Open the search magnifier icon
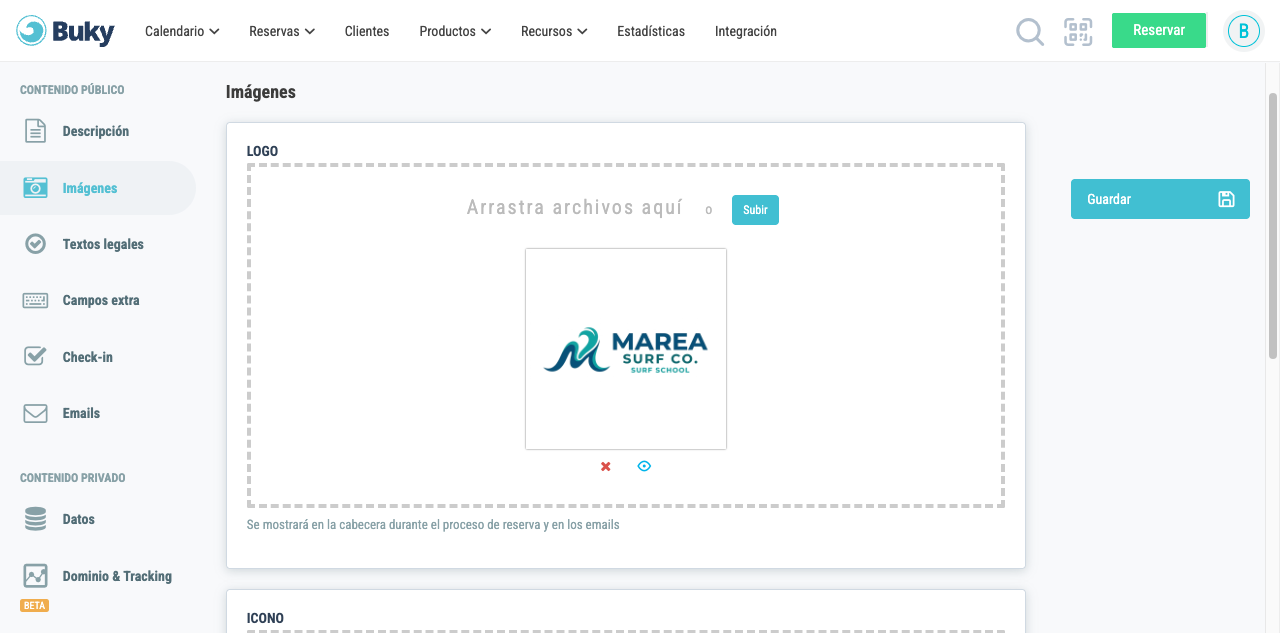Viewport: 1280px width, 633px height. [1030, 32]
